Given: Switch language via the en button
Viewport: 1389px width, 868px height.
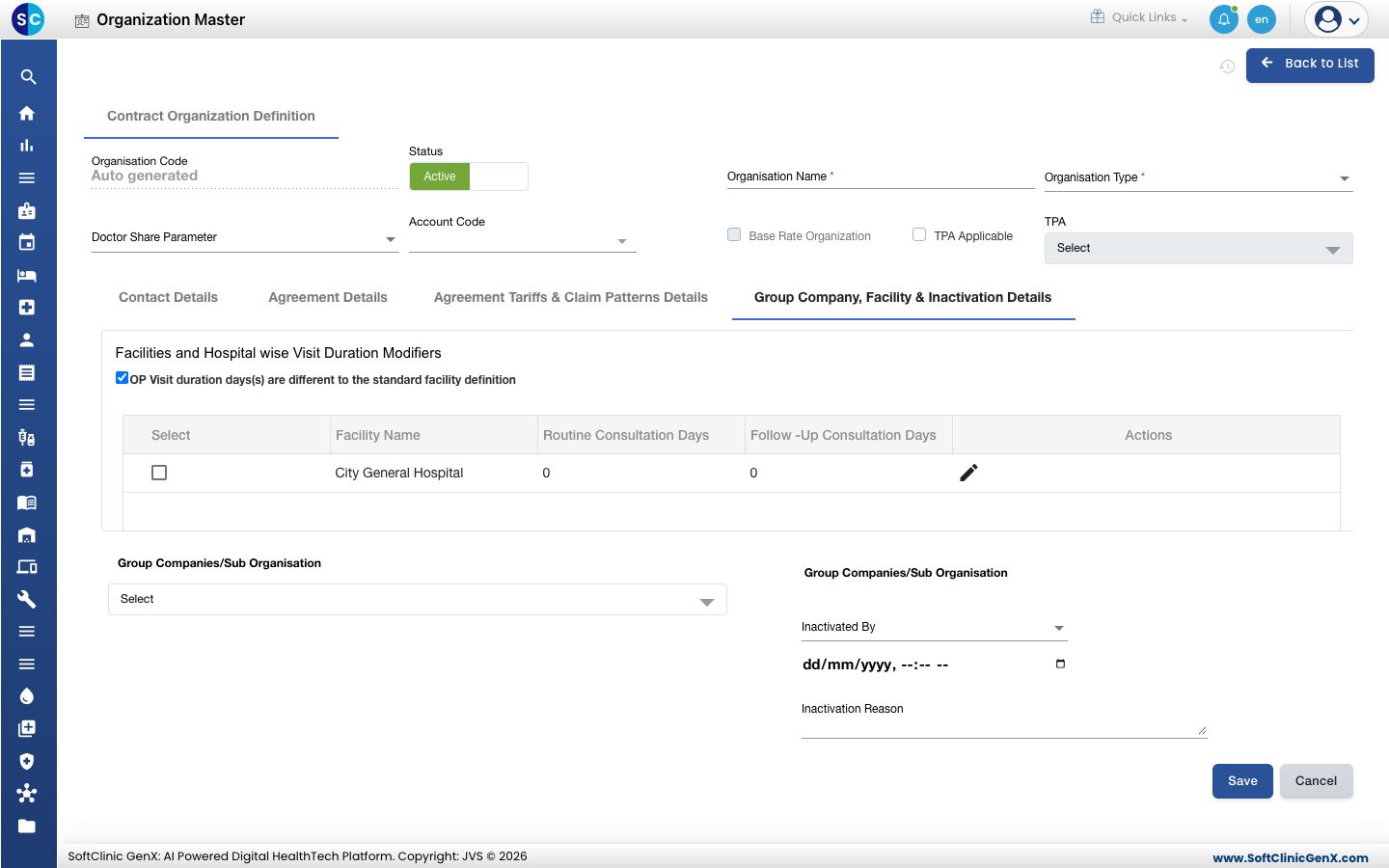Looking at the screenshot, I should [1262, 19].
